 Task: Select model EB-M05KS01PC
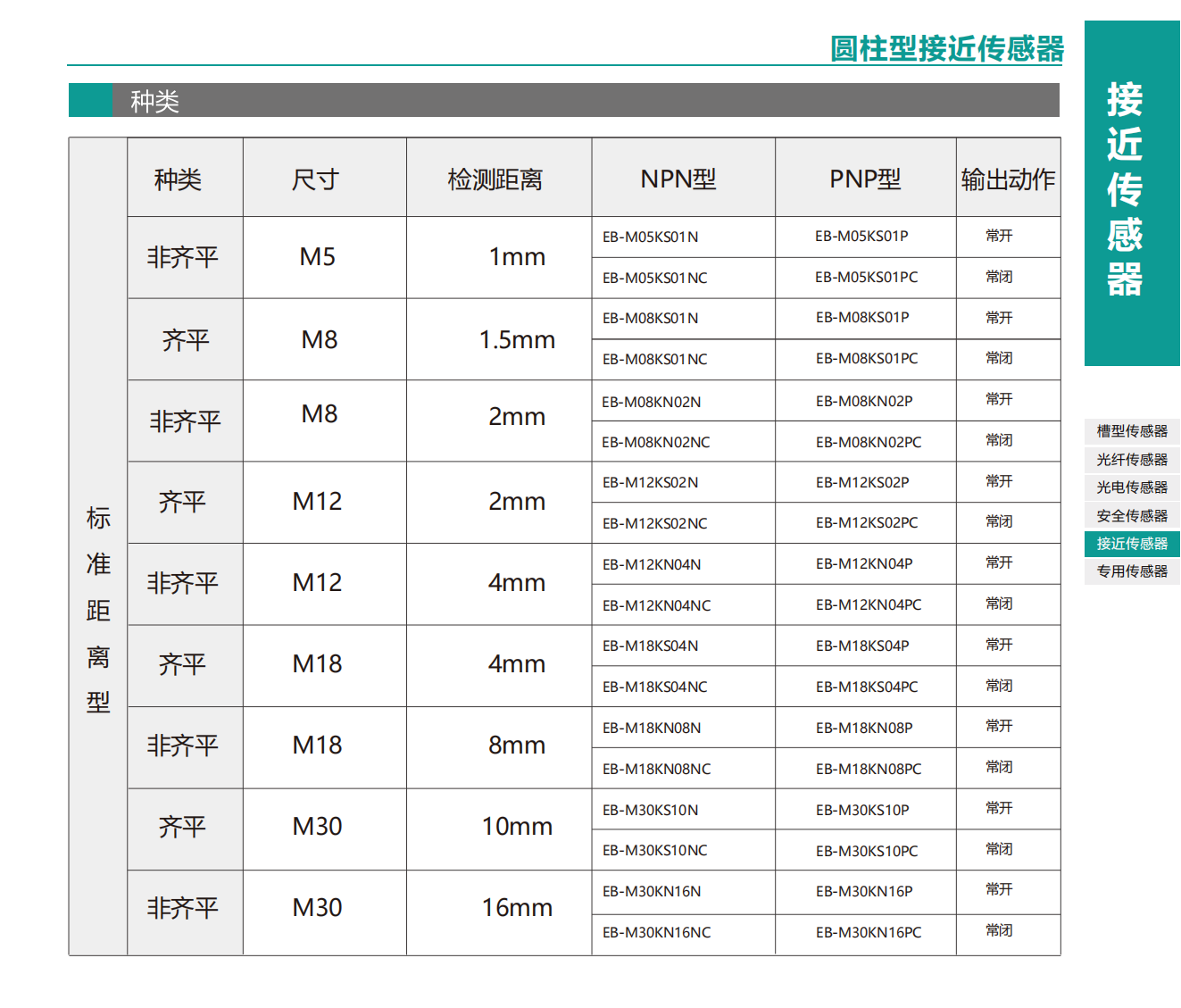[866, 277]
